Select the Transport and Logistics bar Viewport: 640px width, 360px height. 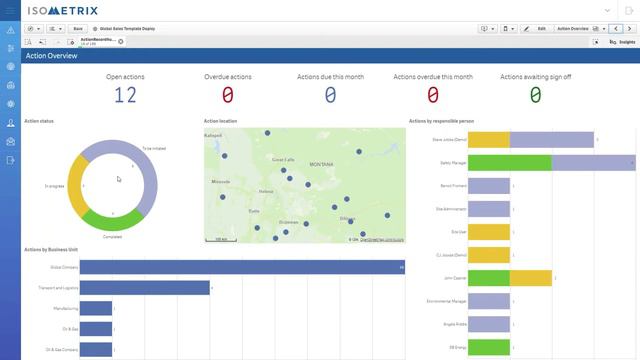pyautogui.click(x=145, y=288)
